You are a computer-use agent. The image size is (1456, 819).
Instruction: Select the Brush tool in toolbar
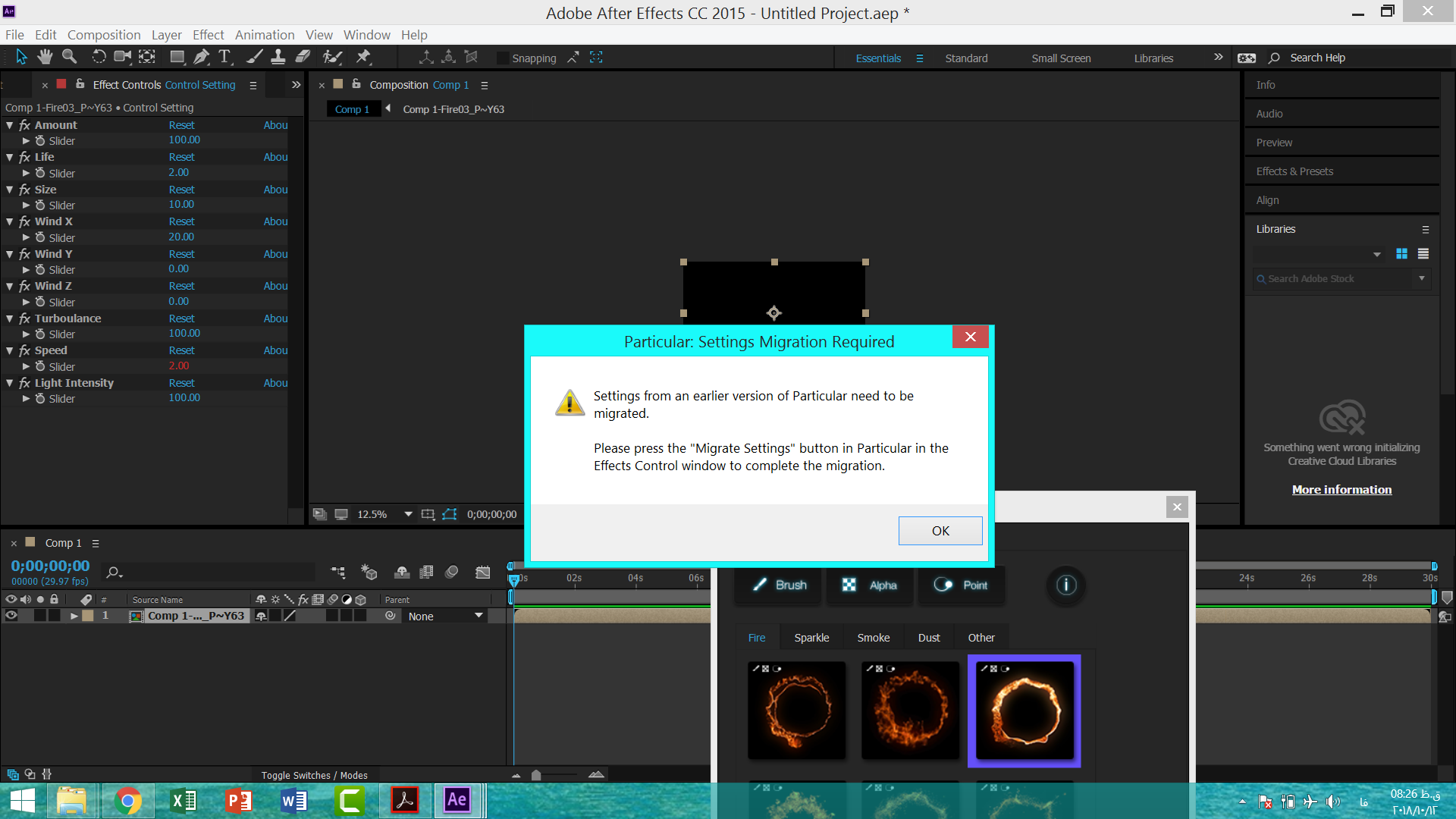point(255,57)
